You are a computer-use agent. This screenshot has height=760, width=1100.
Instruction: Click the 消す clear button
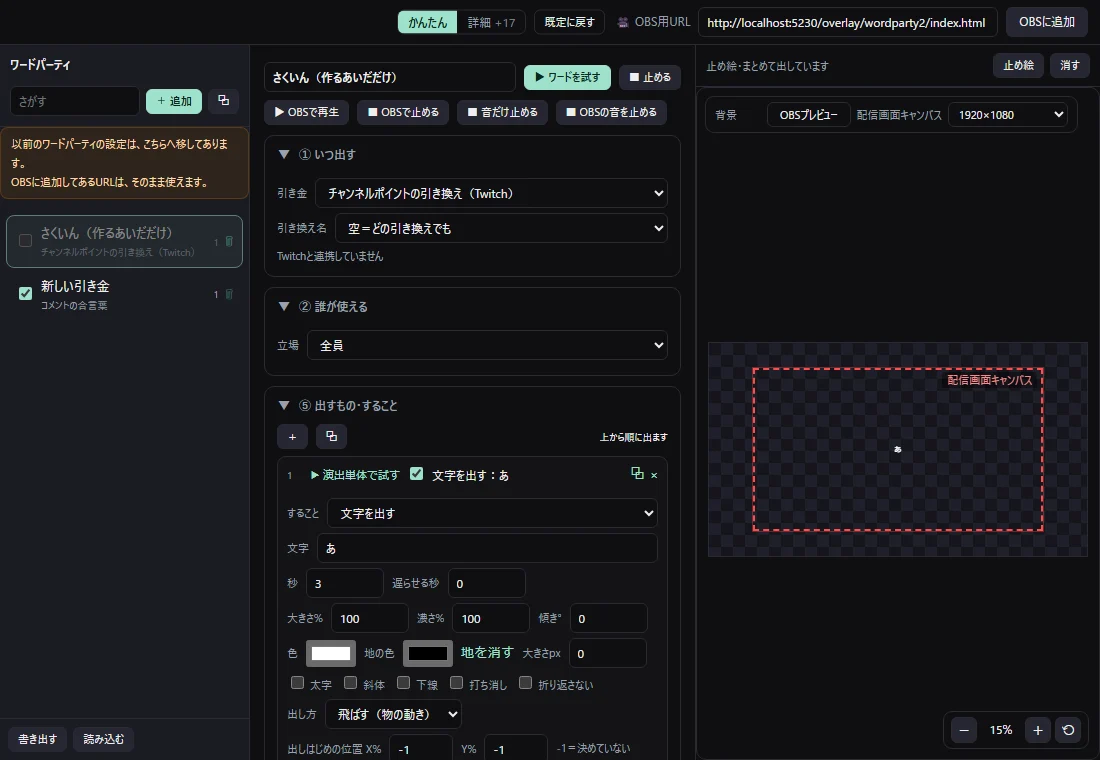point(1070,65)
